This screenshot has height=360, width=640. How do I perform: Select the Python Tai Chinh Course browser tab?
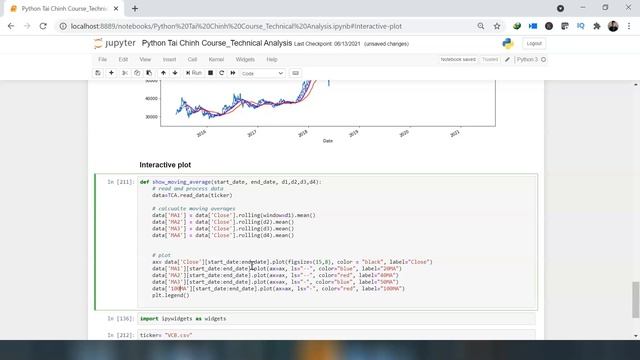pyautogui.click(x=64, y=9)
